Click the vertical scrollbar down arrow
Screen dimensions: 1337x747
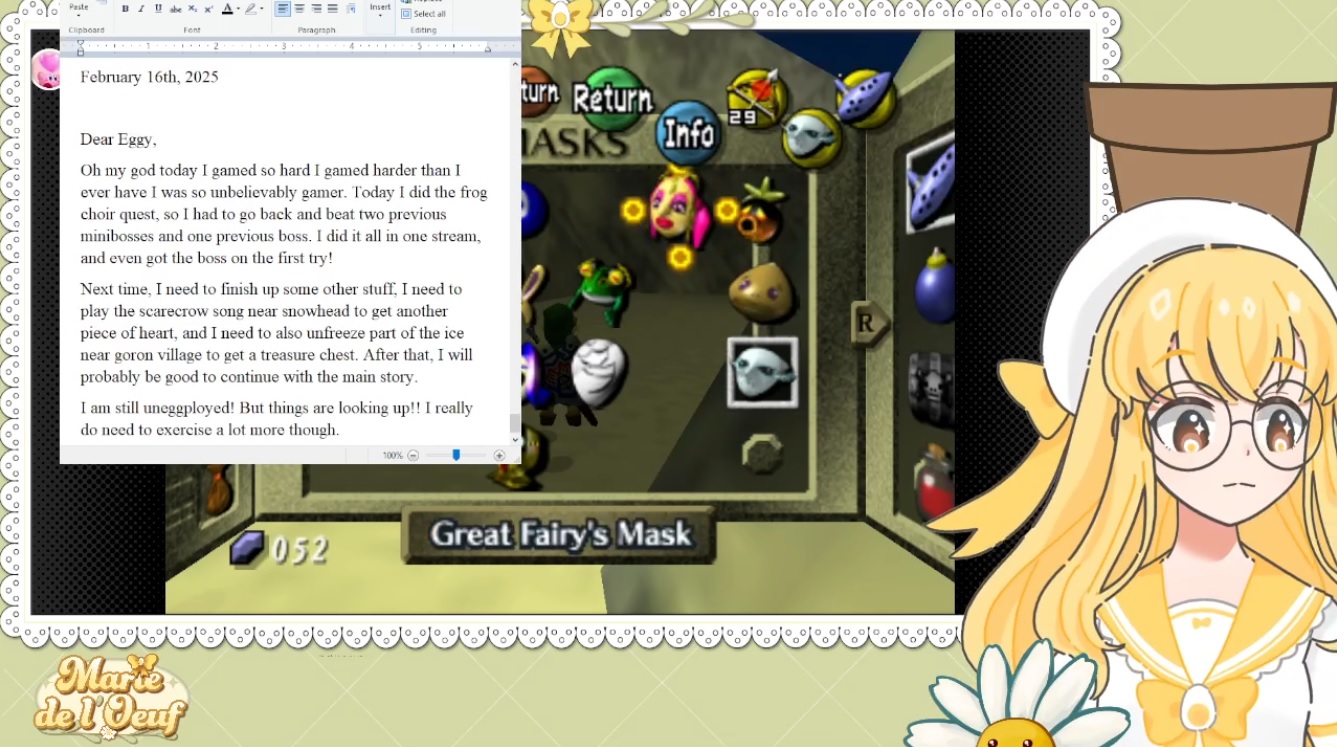pyautogui.click(x=515, y=438)
